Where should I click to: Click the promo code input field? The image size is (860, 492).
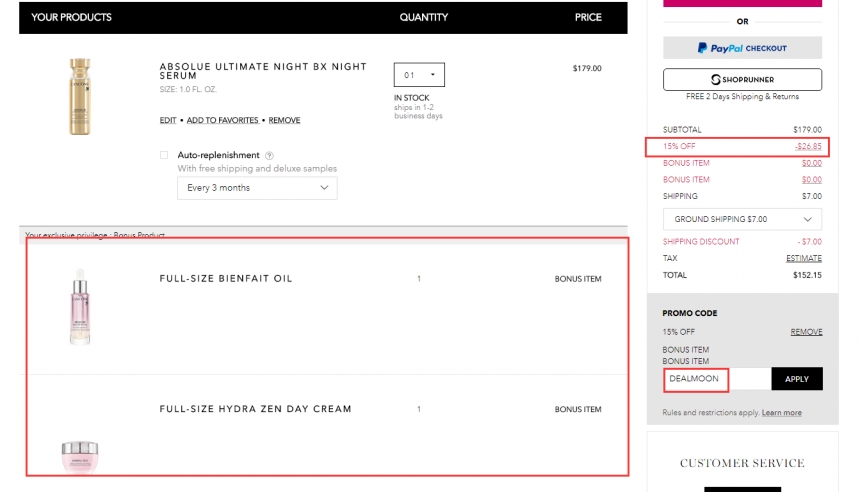[x=717, y=379]
